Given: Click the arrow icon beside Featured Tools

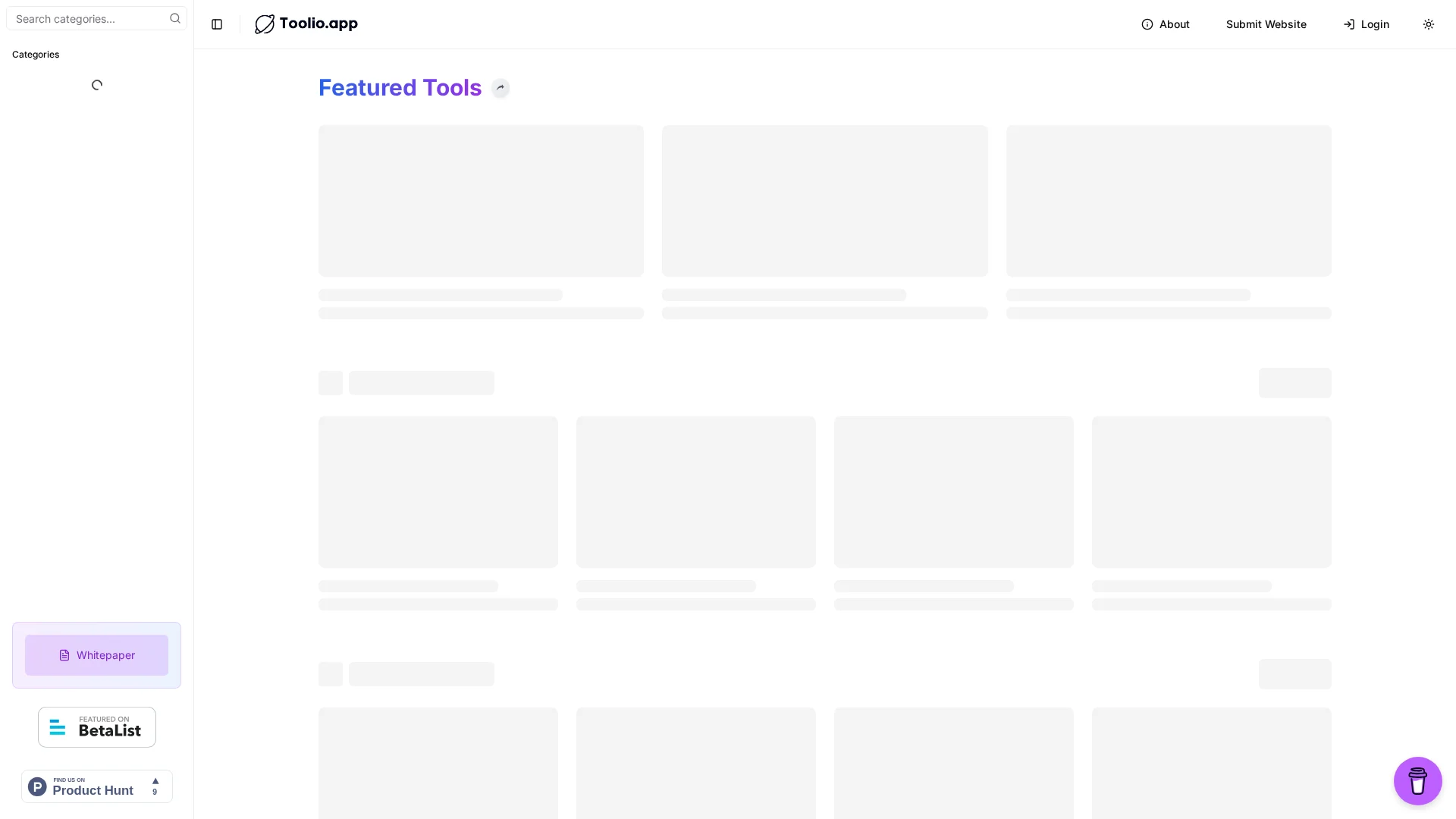Looking at the screenshot, I should point(500,88).
